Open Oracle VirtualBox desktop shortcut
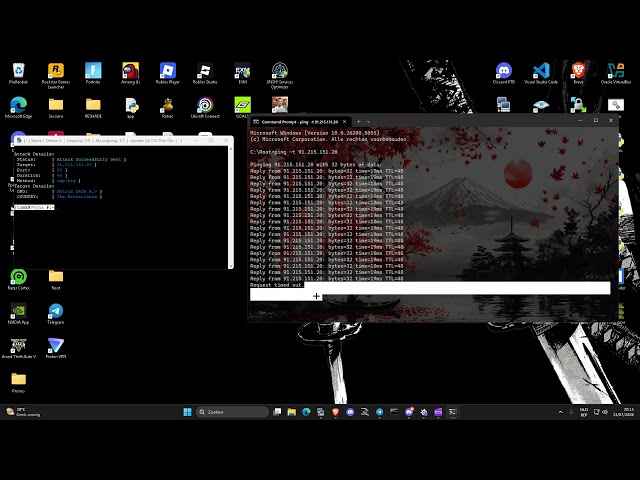The height and width of the screenshot is (480, 640). 616,73
